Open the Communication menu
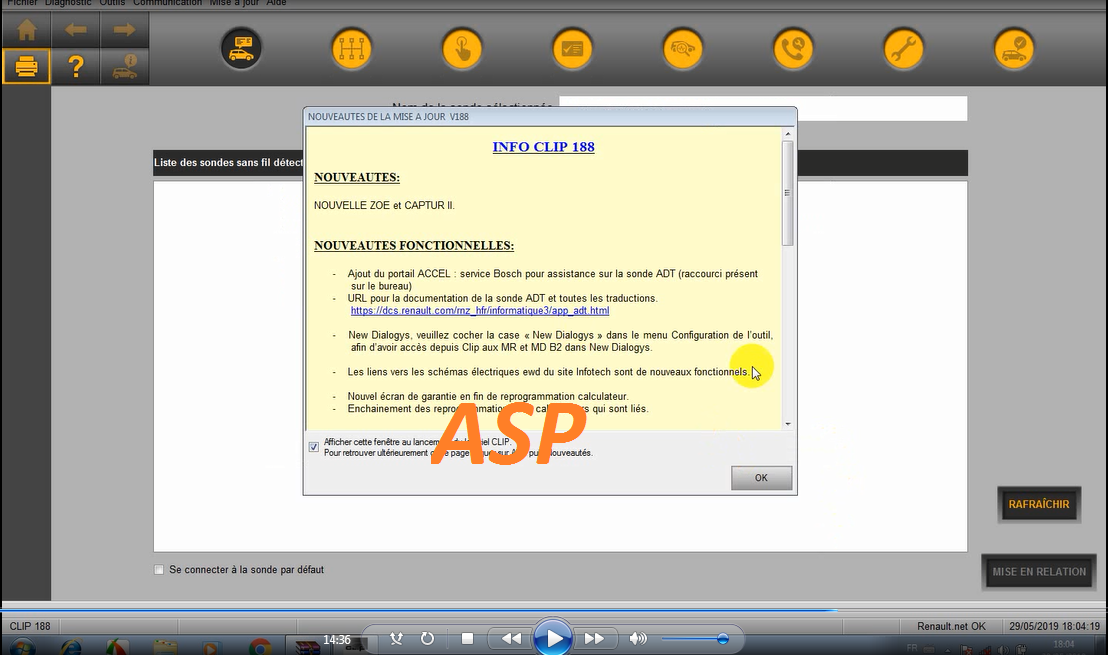Image resolution: width=1108 pixels, height=655 pixels. click(x=167, y=3)
